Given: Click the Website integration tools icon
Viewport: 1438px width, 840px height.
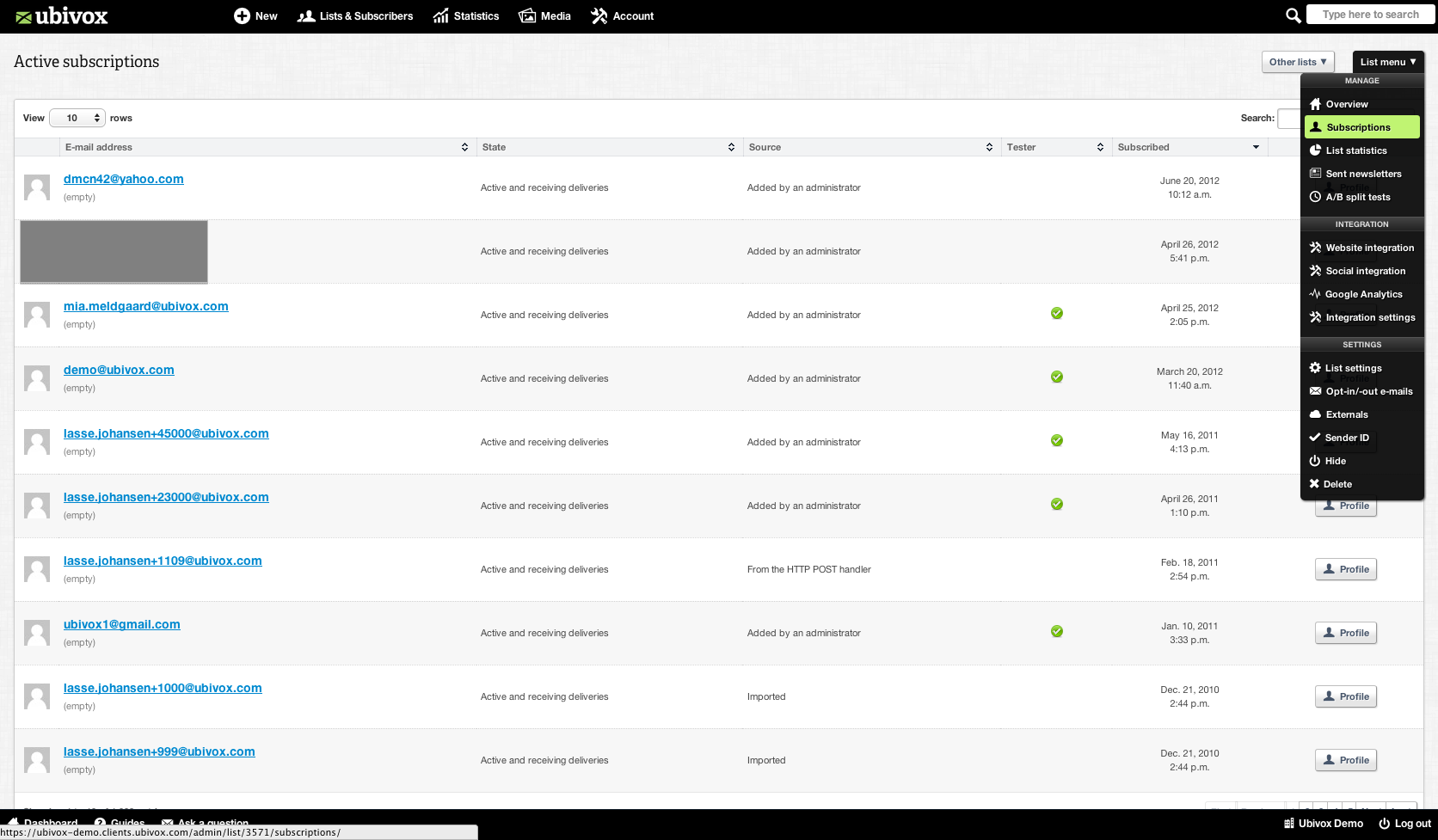Looking at the screenshot, I should [x=1315, y=248].
